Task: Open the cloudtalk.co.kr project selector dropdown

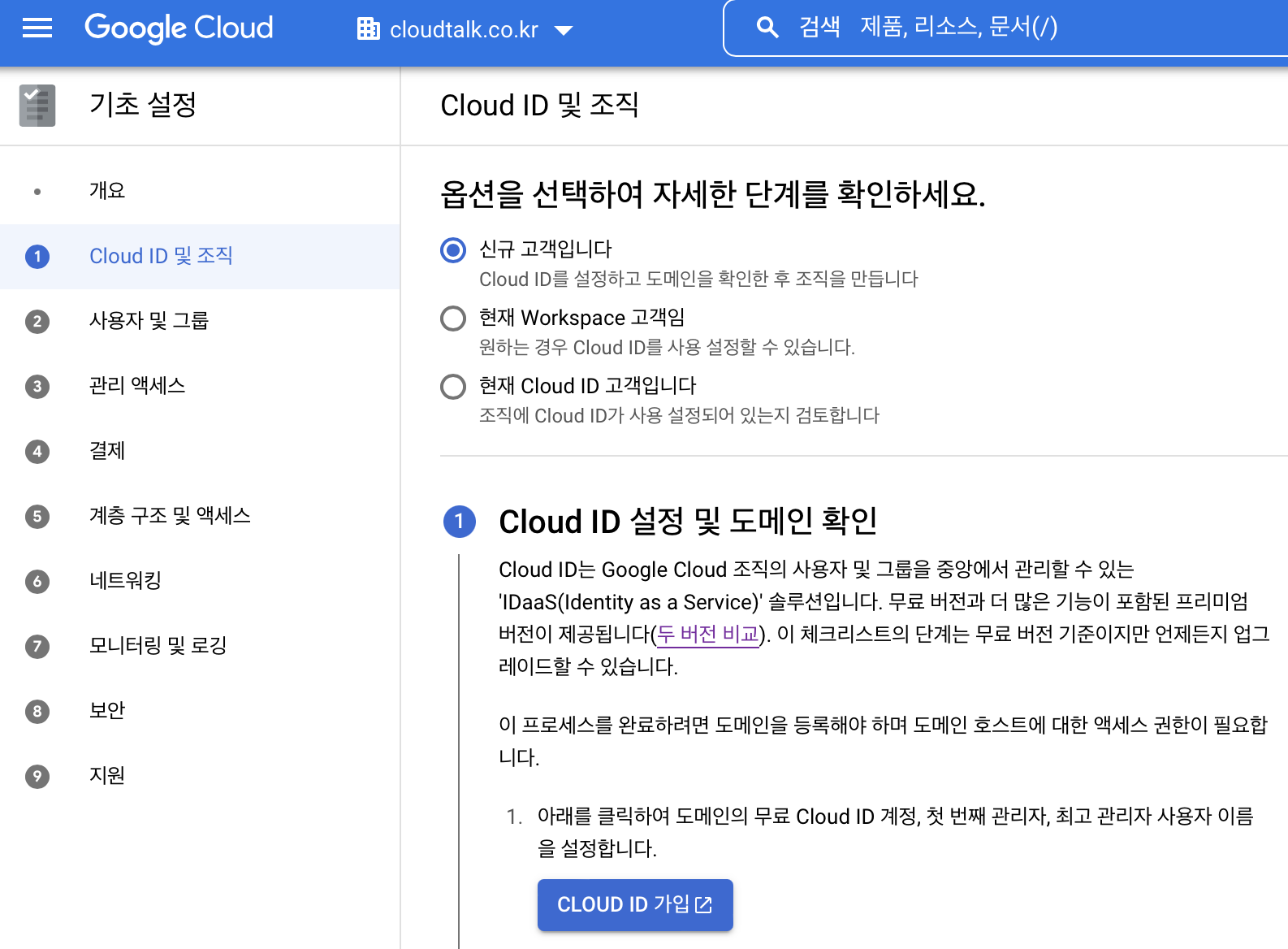Action: click(x=465, y=30)
